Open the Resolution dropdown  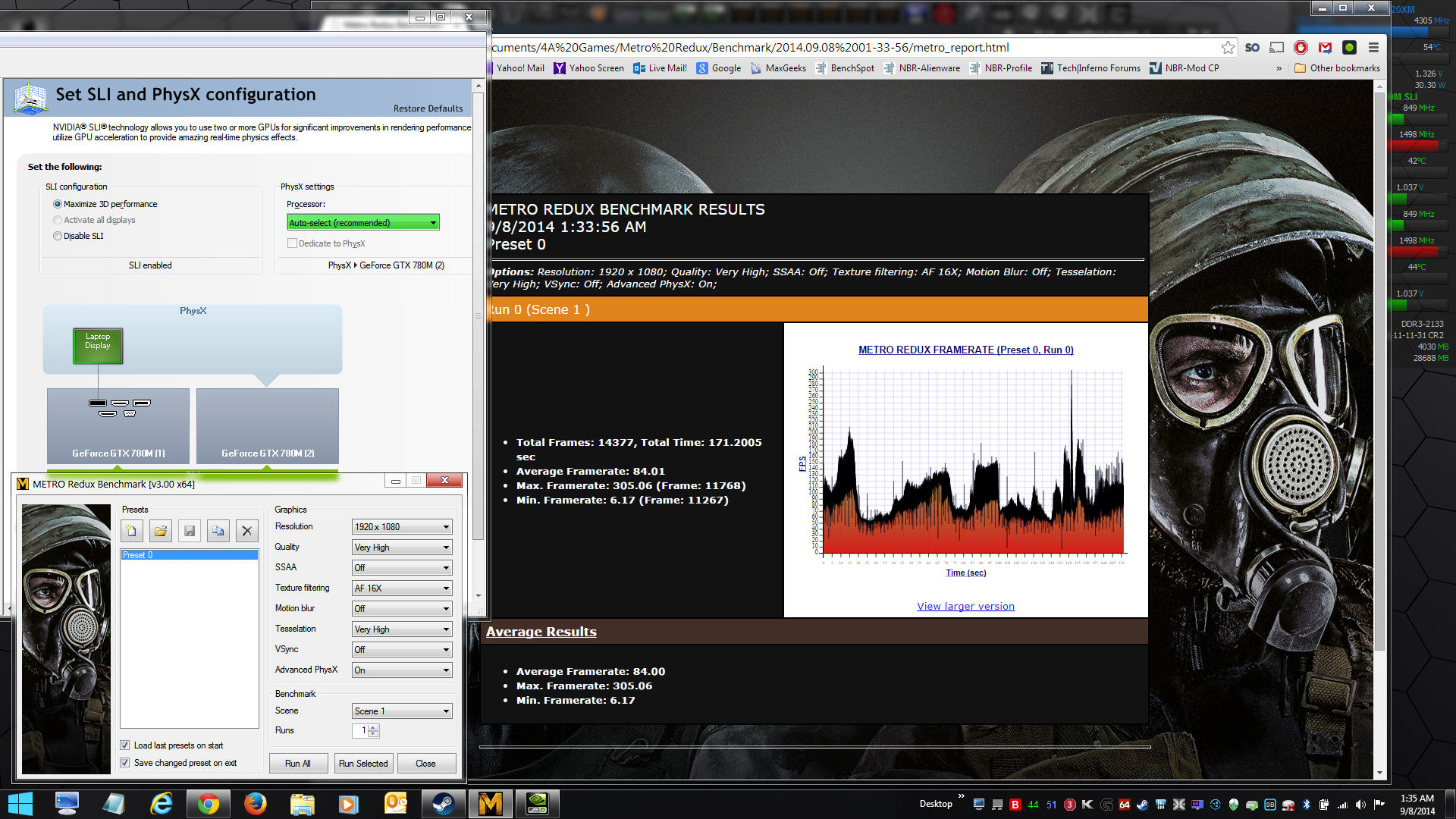tap(402, 527)
